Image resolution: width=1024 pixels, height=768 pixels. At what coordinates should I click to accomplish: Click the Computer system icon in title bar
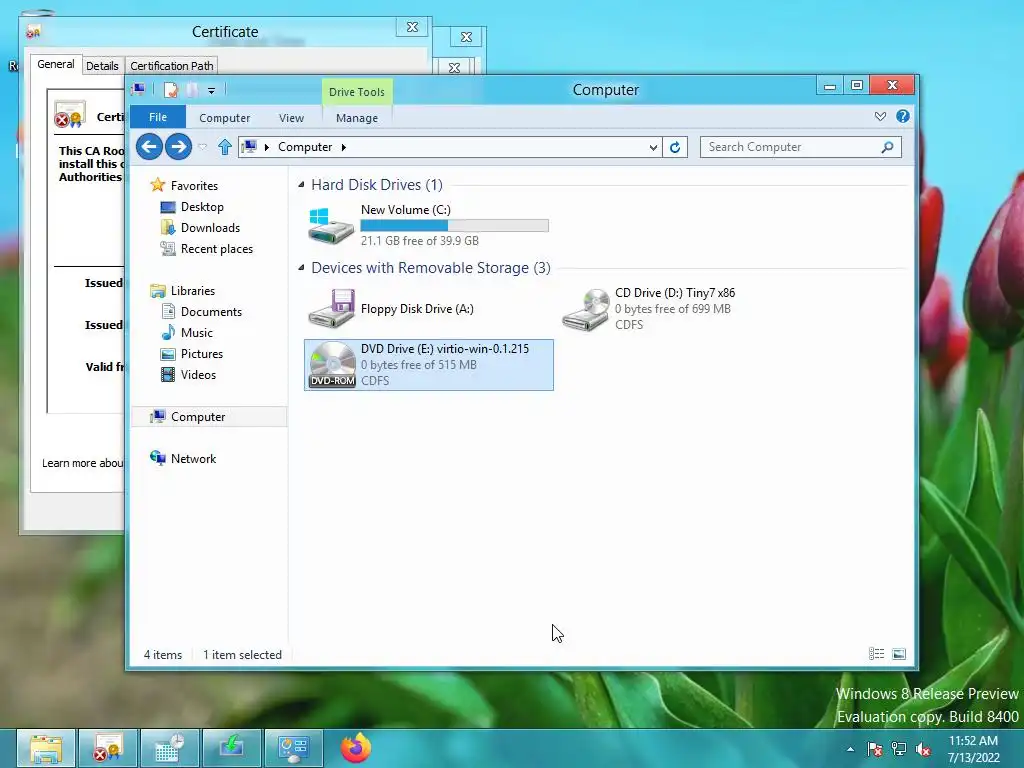(138, 89)
